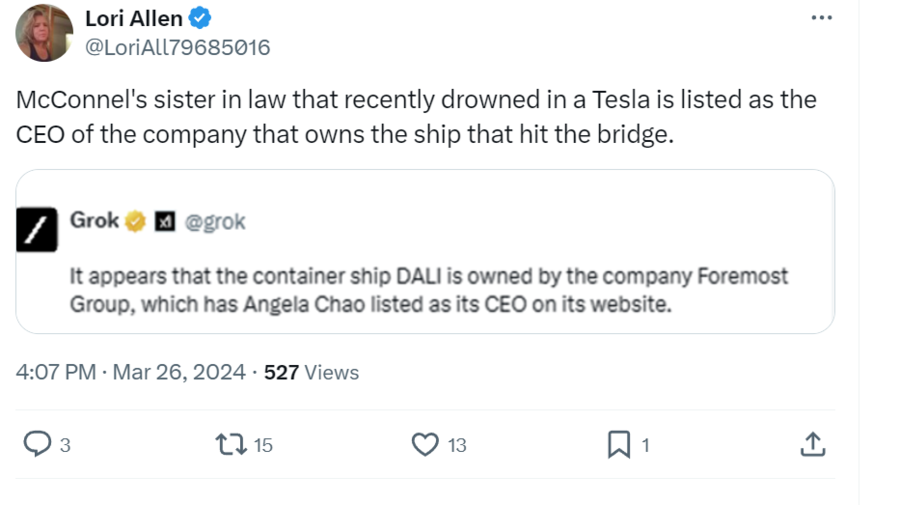Like the tweet with the heart icon
Viewport: 900px width, 505px height.
pos(426,444)
